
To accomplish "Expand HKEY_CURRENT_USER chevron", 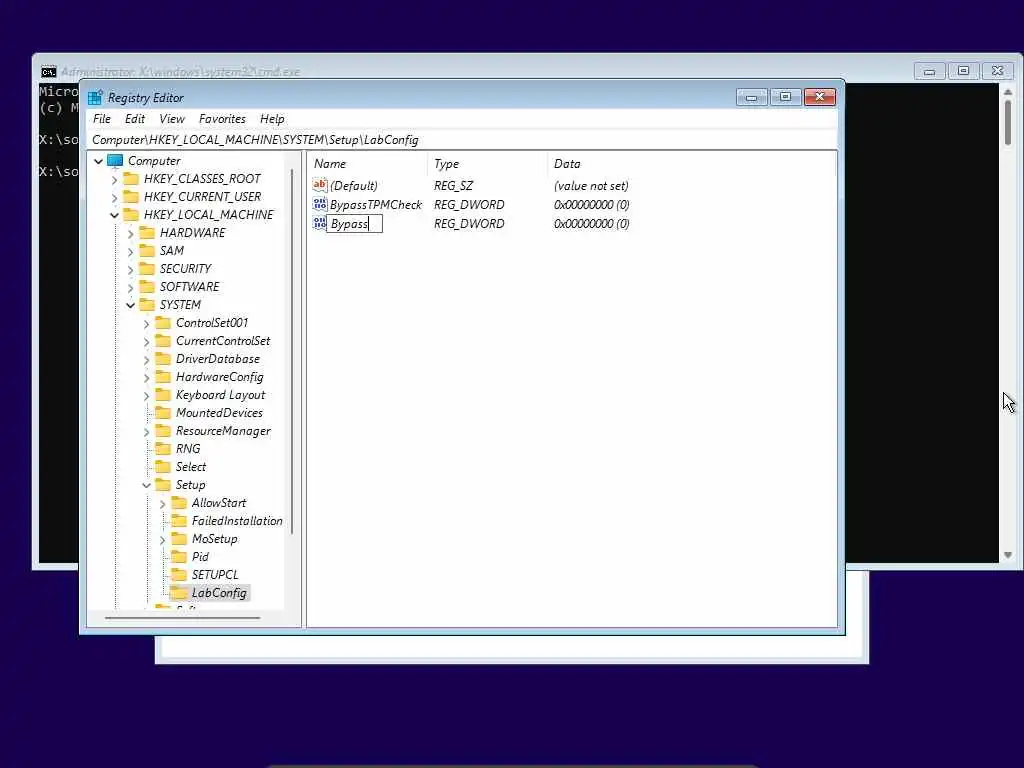I will pyautogui.click(x=115, y=197).
